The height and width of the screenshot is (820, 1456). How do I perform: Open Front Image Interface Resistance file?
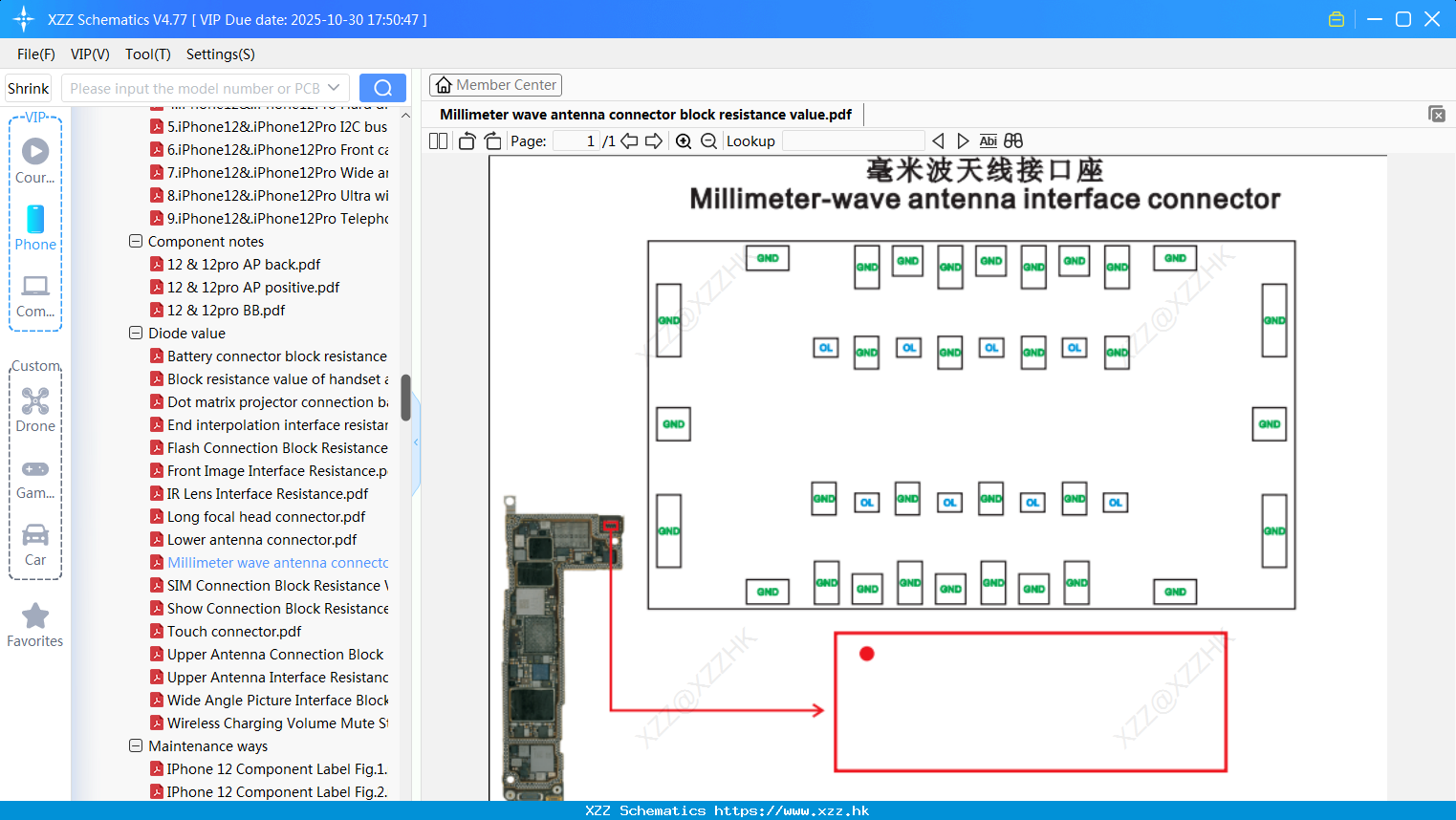270,470
